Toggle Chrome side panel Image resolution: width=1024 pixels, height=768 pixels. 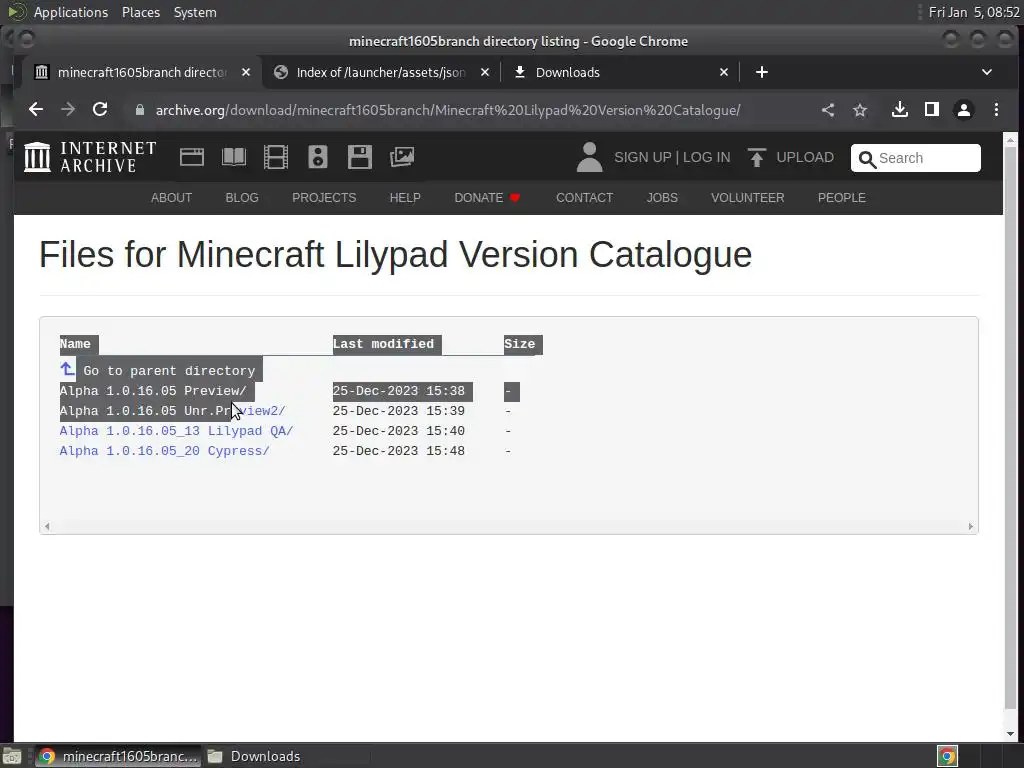[932, 110]
